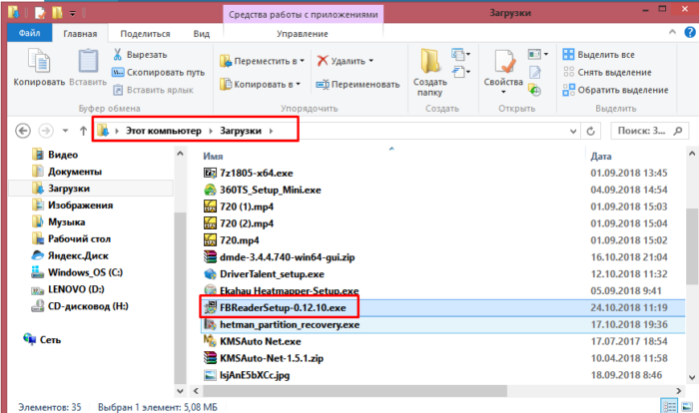The image size is (699, 413).
Task: Switch to Large icons view in status bar
Action: click(687, 406)
